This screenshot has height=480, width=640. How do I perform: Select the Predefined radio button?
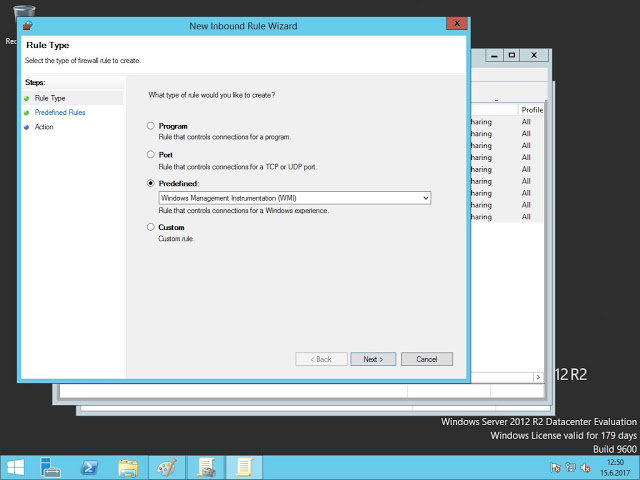(151, 184)
